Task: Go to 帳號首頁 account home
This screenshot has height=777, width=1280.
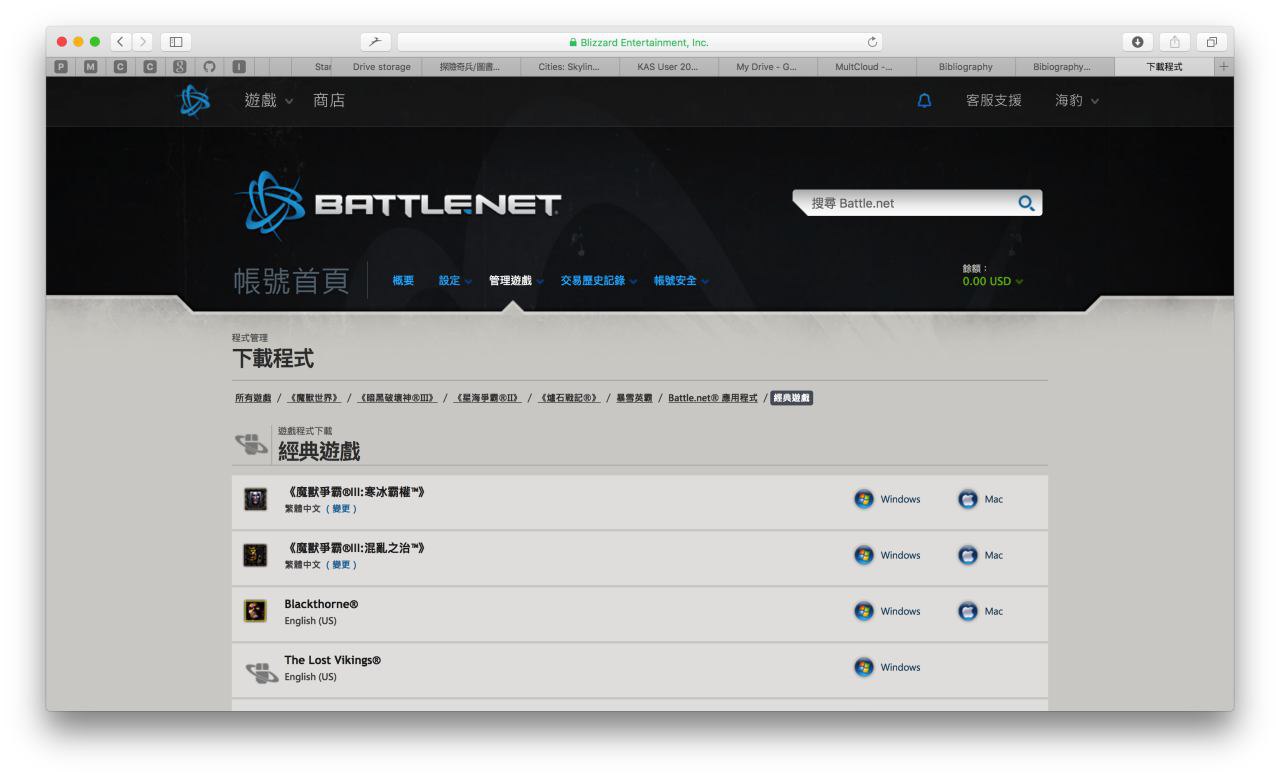Action: (292, 281)
